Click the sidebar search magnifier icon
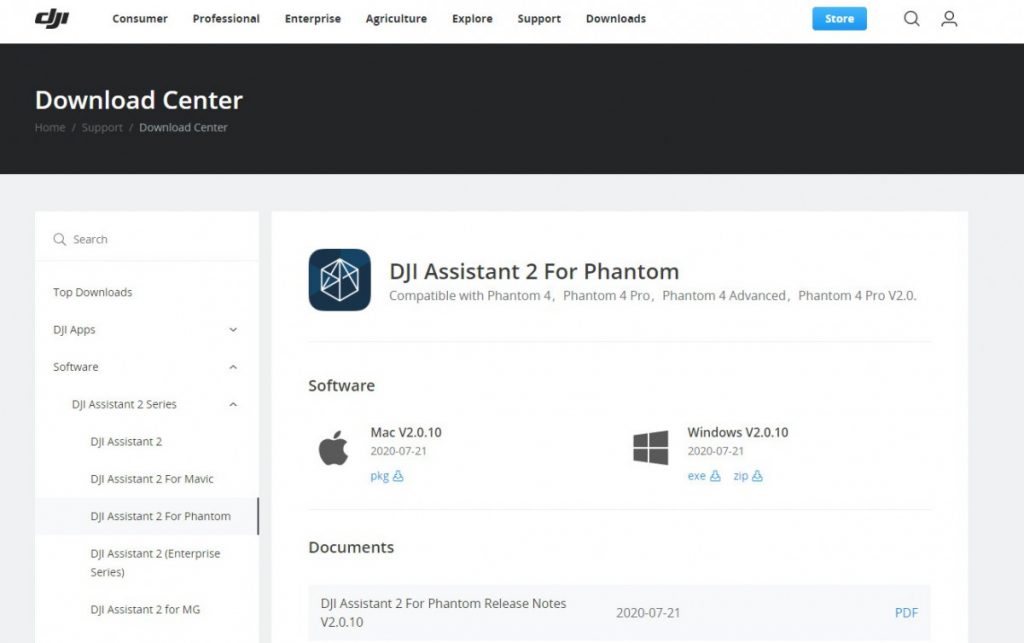1024x643 pixels. (x=59, y=239)
